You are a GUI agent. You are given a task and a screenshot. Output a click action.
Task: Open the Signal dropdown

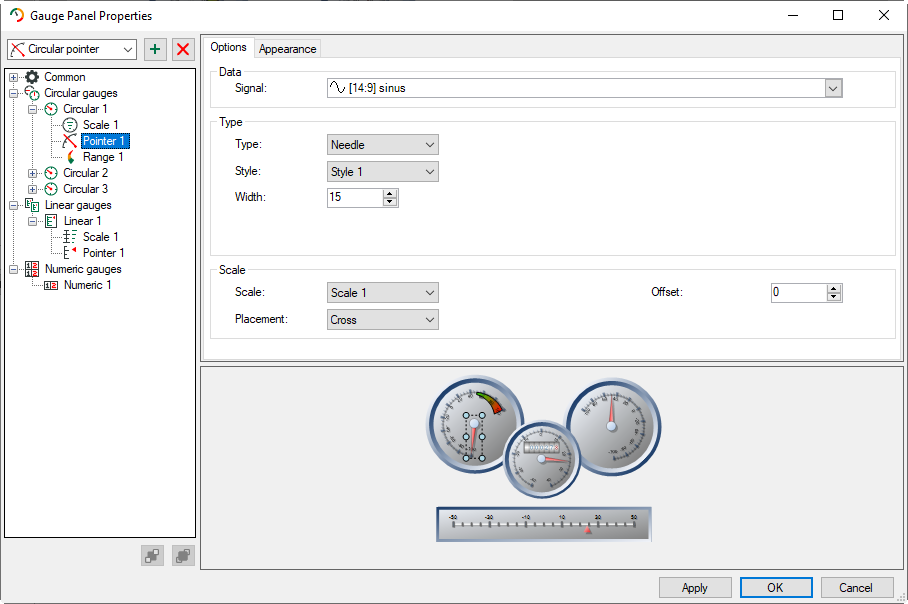[x=833, y=88]
